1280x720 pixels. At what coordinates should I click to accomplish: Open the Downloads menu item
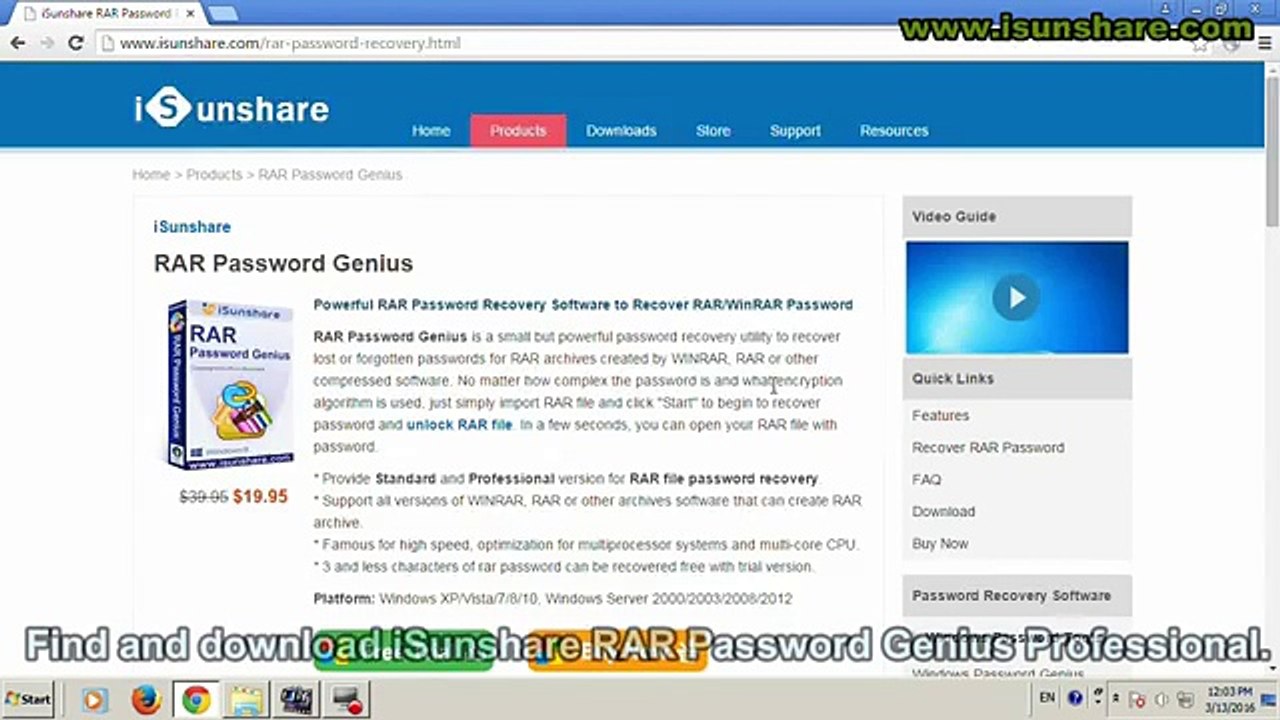pos(621,131)
